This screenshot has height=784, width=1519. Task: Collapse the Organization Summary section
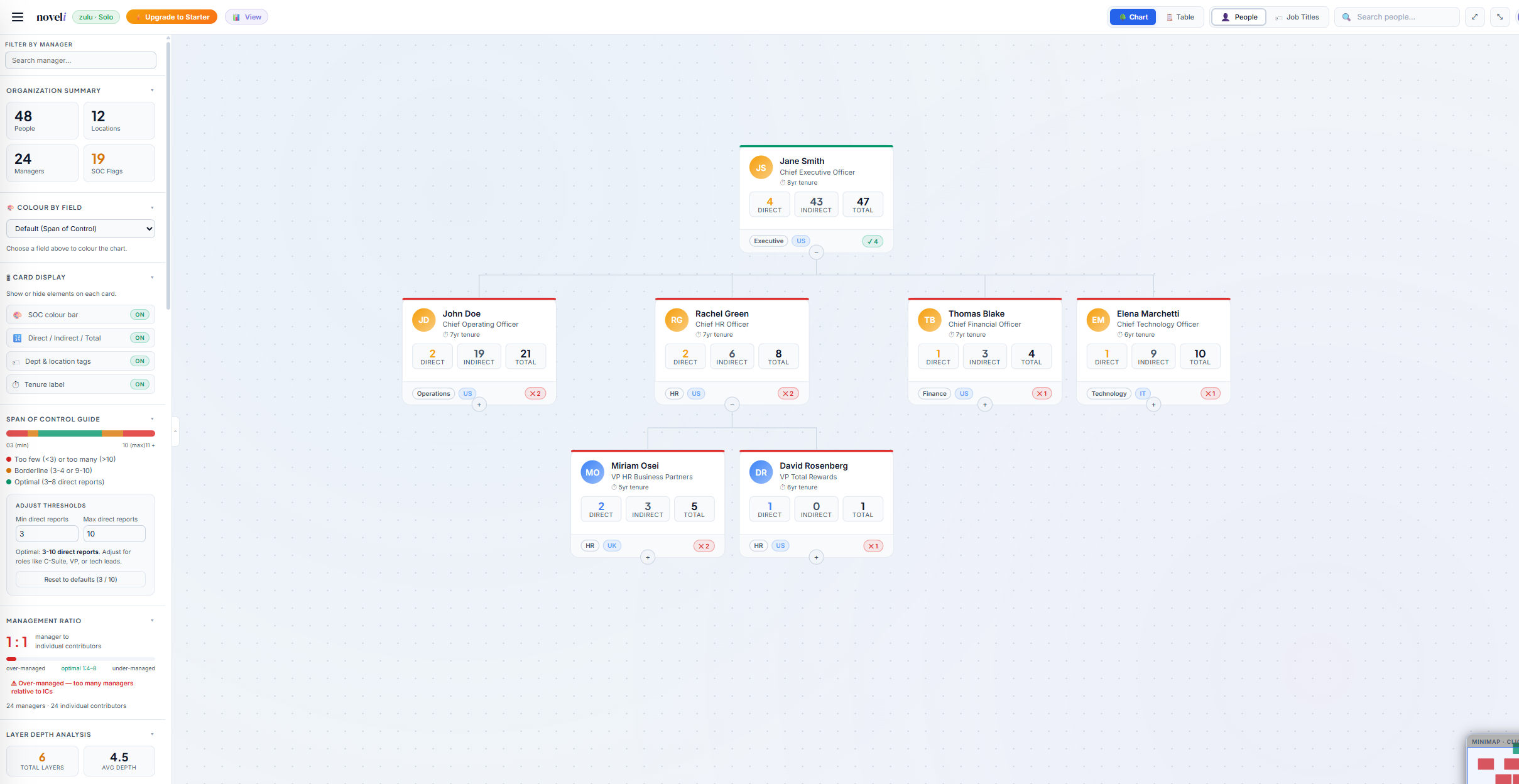coord(152,90)
